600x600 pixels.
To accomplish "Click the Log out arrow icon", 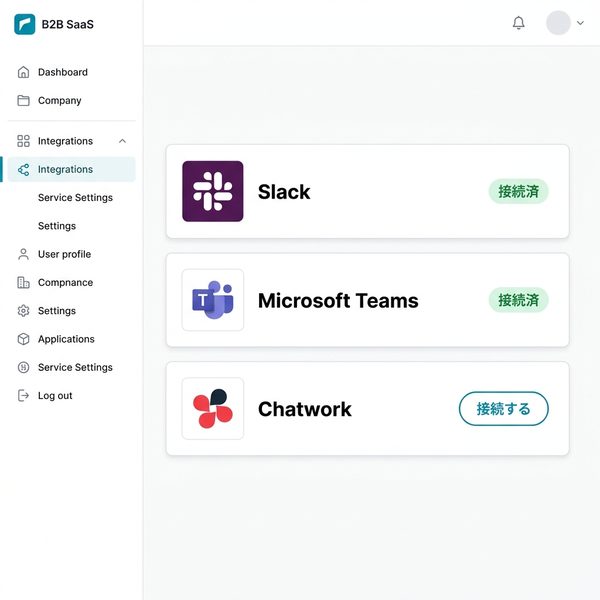I will [x=23, y=395].
